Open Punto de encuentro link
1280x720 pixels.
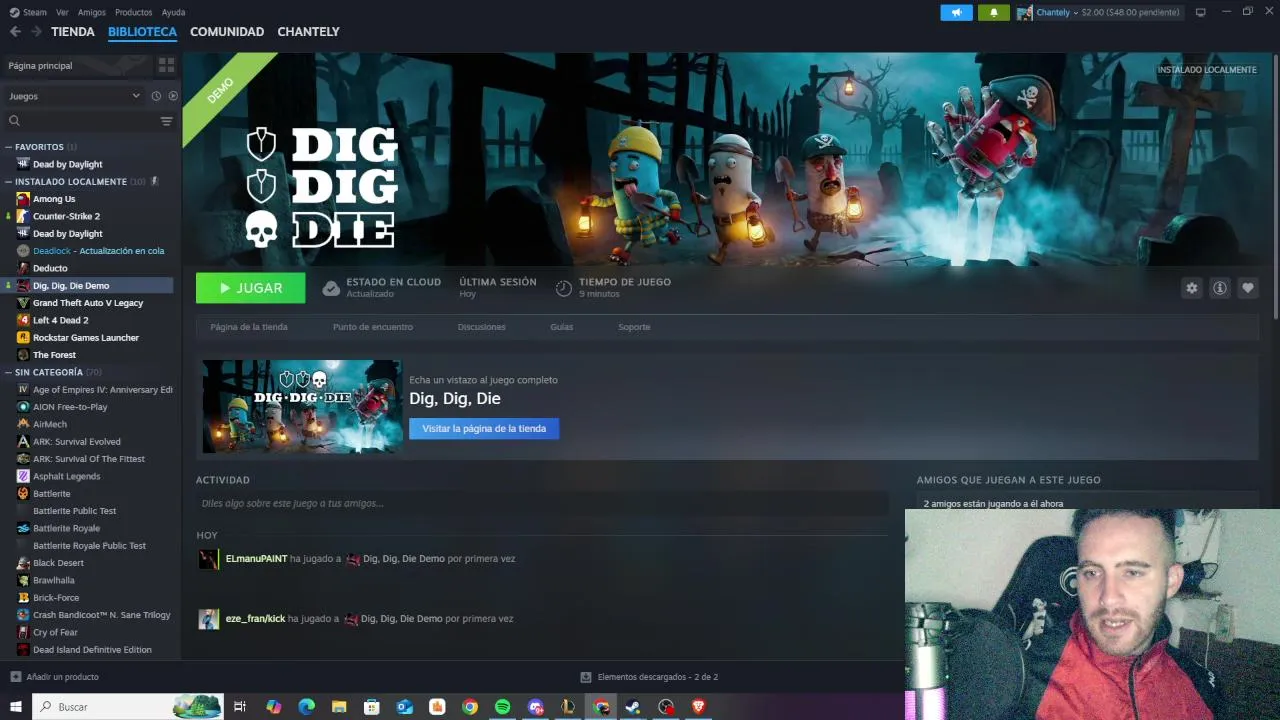click(x=372, y=327)
